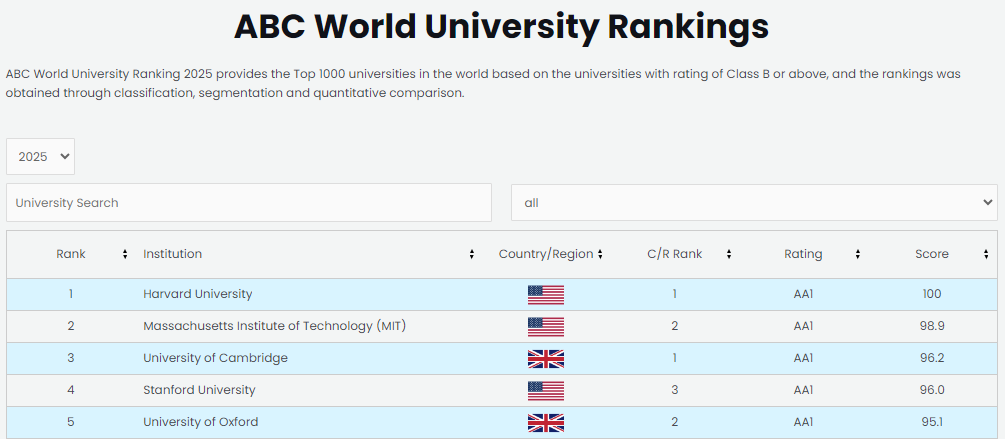The image size is (1005, 439).
Task: Click AA1 rating in Cambridge row
Action: 803,358
